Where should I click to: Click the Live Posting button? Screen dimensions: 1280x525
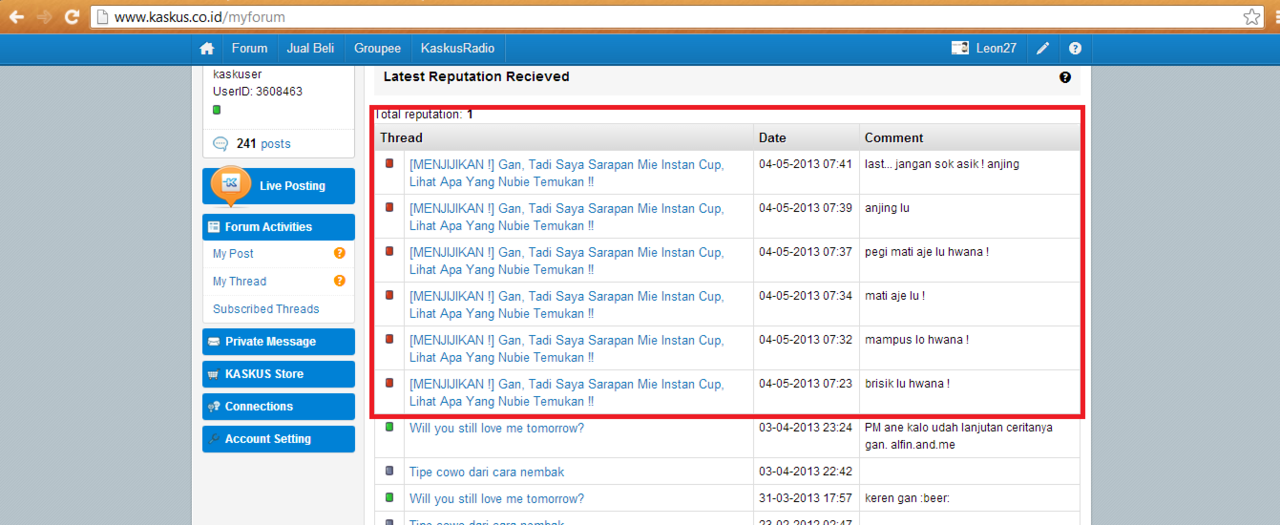291,186
